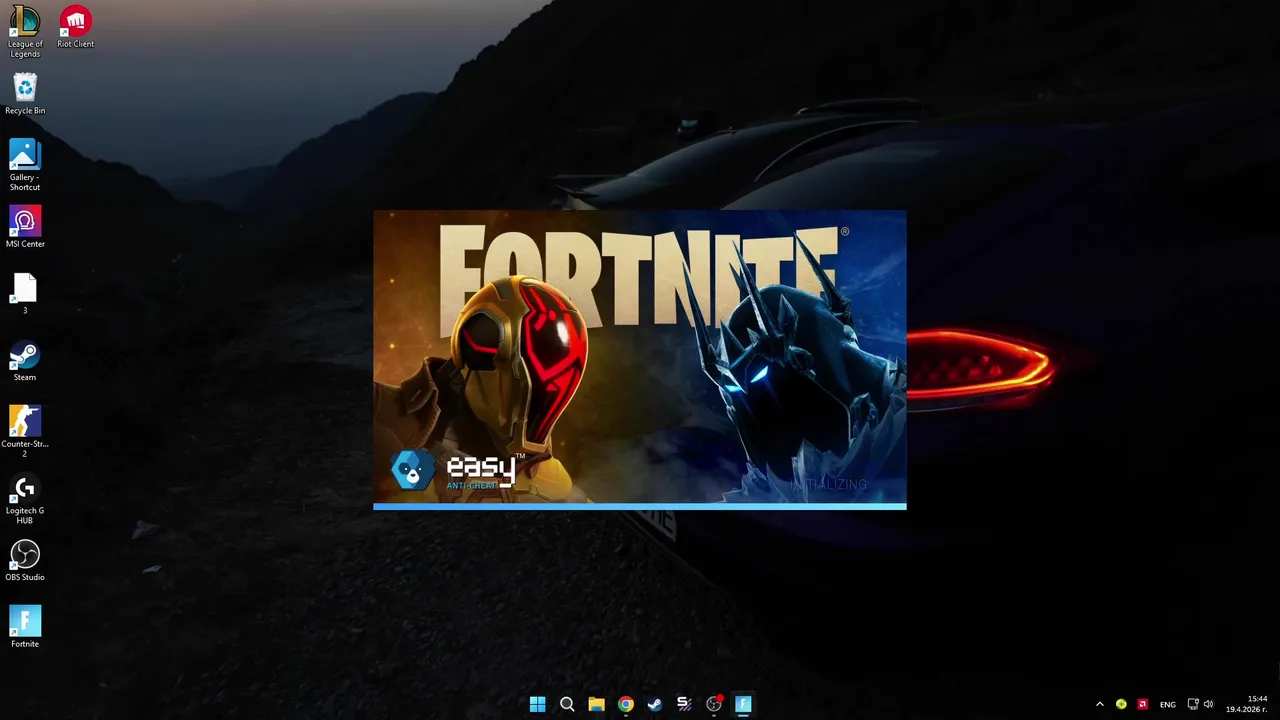Open OBS Studio from the taskbar
The width and height of the screenshot is (1280, 720).
(x=714, y=704)
